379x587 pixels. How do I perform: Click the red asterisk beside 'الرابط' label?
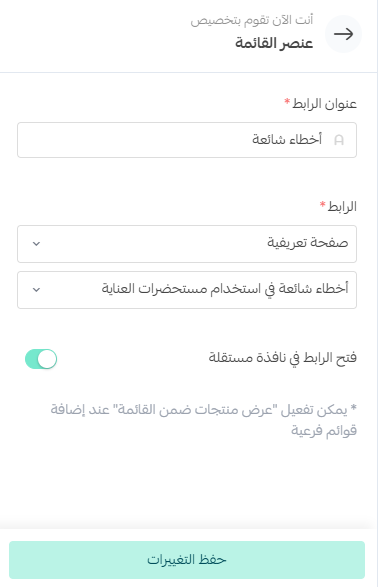322,204
